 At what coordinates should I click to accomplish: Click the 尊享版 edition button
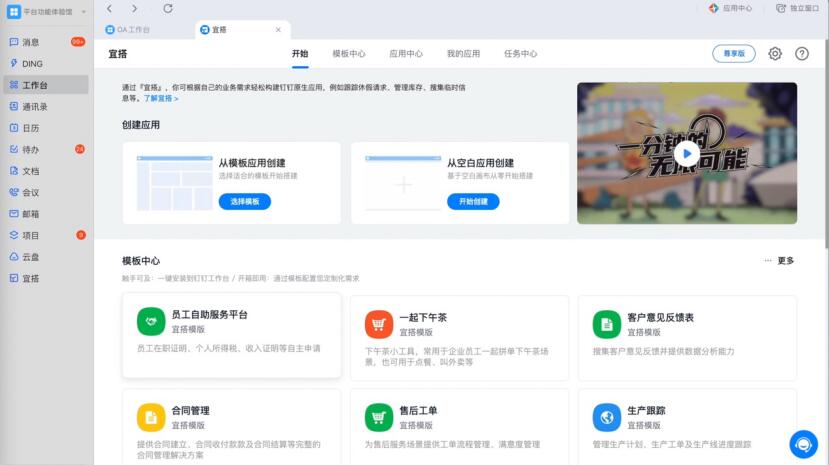pos(734,53)
